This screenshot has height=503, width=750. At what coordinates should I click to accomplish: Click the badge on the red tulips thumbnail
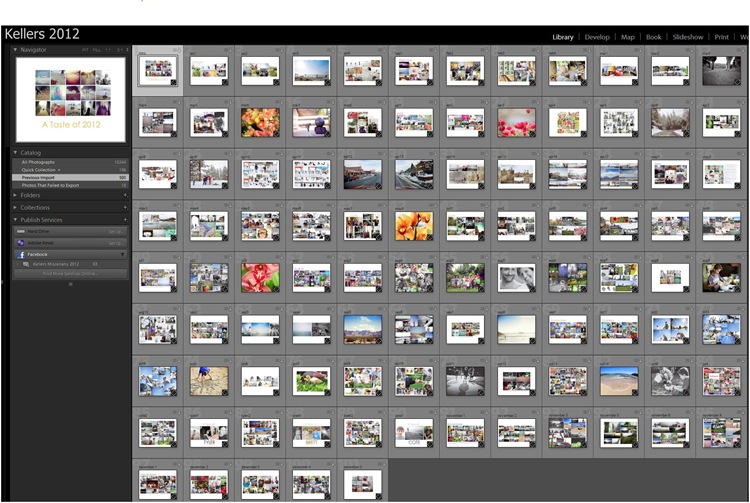click(532, 134)
